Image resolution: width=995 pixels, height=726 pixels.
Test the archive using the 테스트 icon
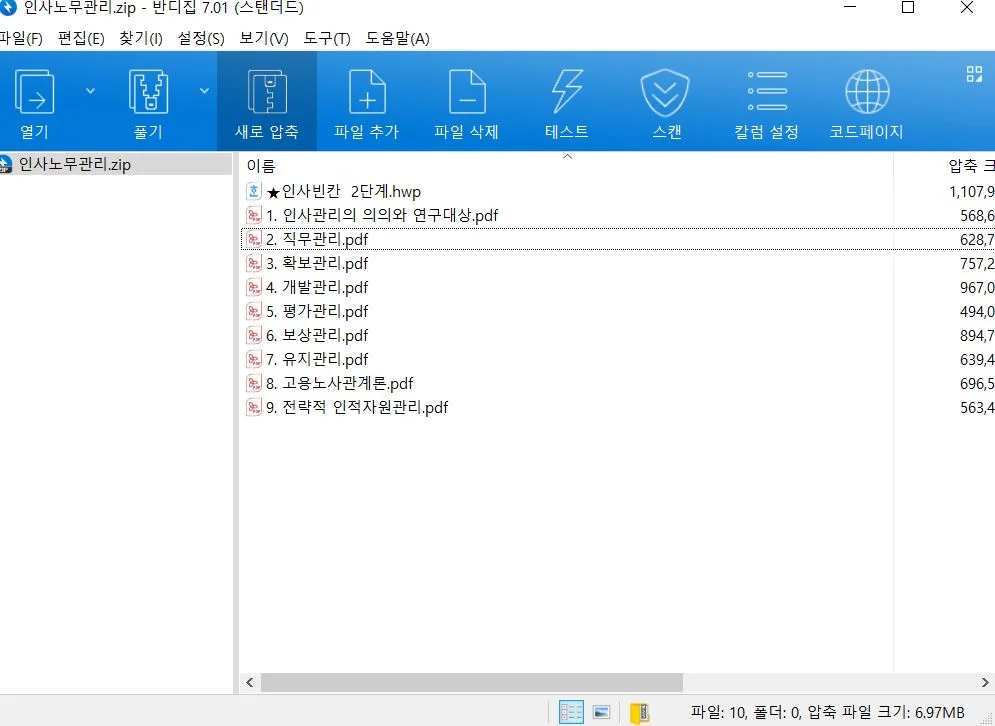566,100
